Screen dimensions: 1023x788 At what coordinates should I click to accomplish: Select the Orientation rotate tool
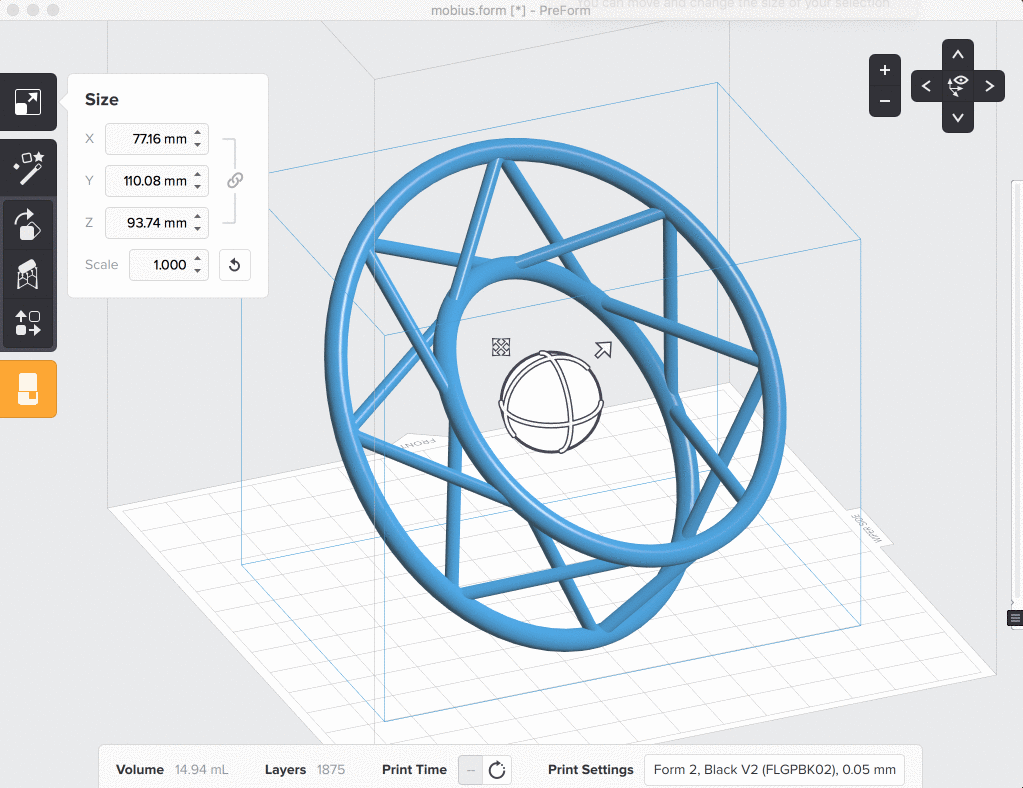[x=27, y=224]
